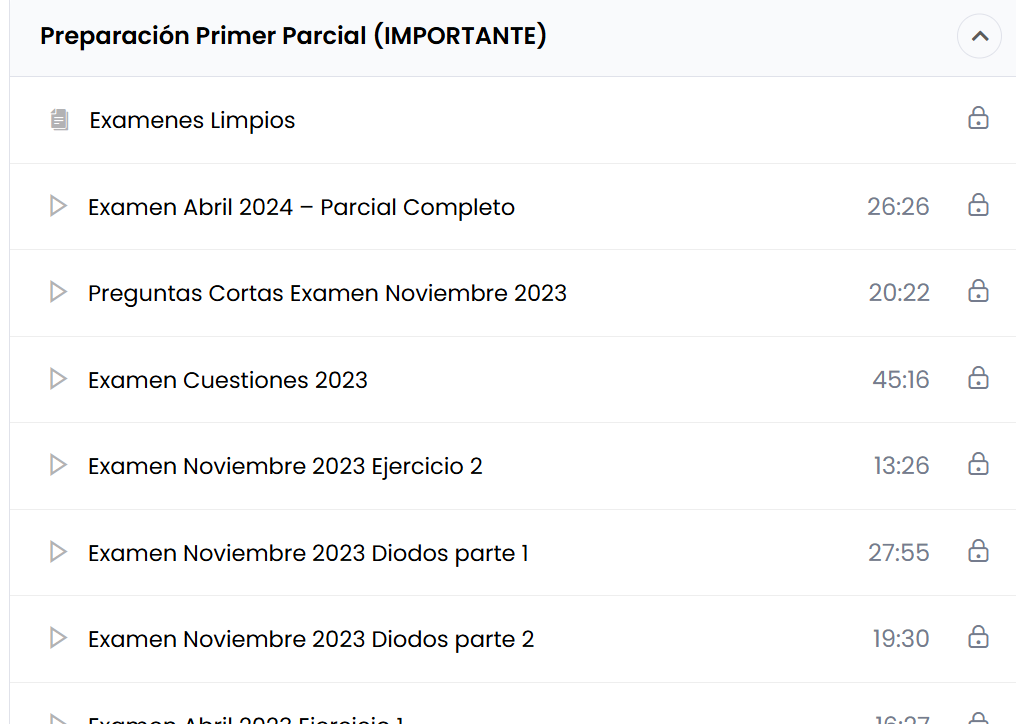The height and width of the screenshot is (724, 1016).
Task: Collapse the Preparación Primer Parcial section
Action: pyautogui.click(x=979, y=36)
